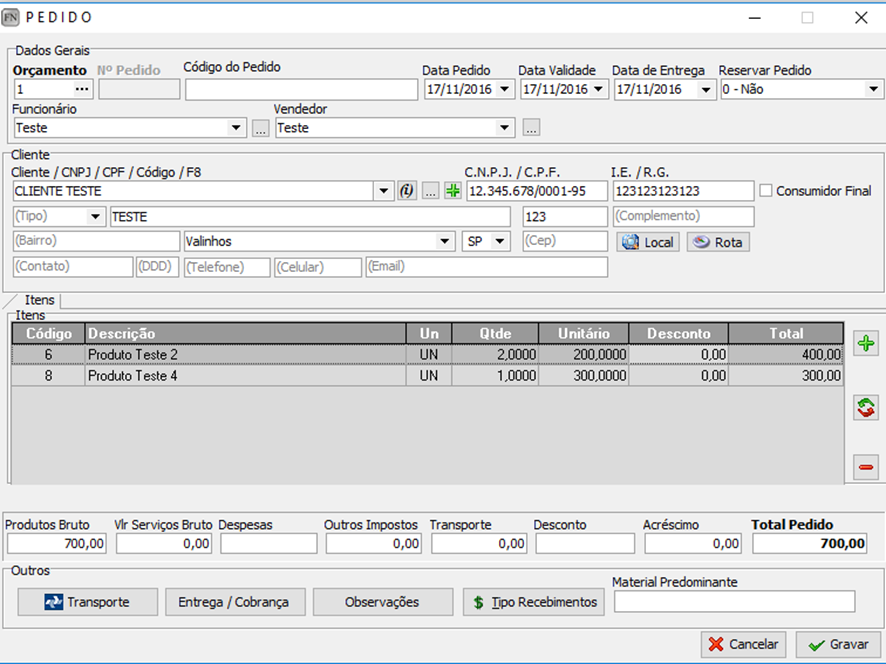This screenshot has height=664, width=886.
Task: Click Complemento input field
Action: tap(683, 216)
